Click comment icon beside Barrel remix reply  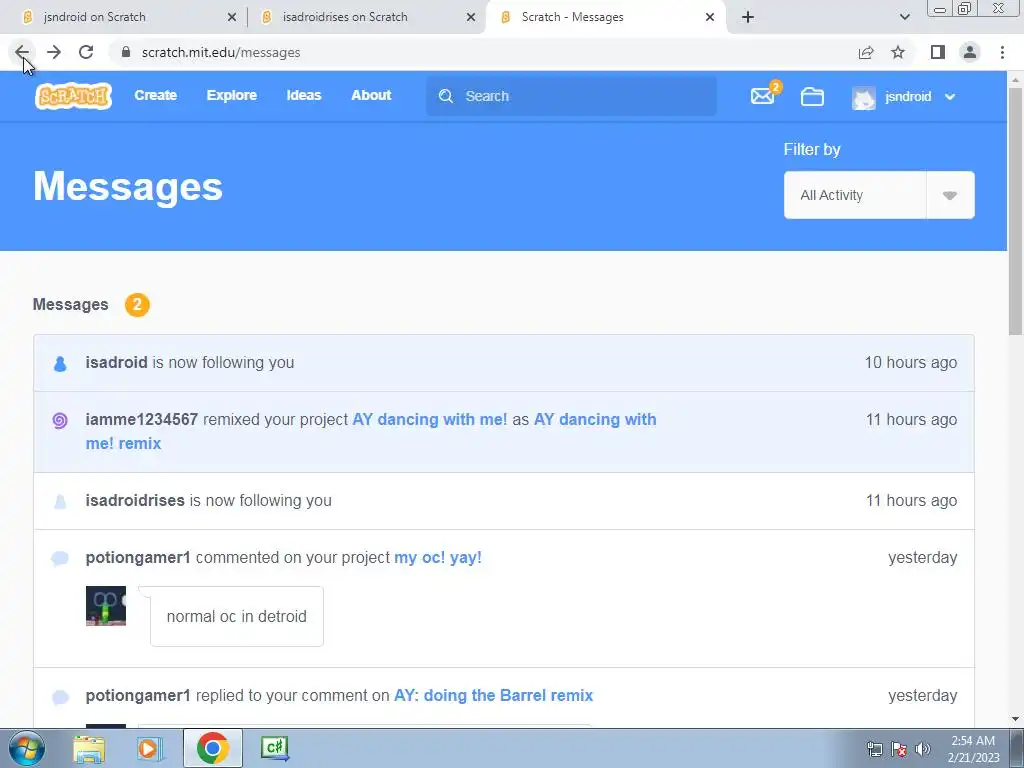point(60,697)
